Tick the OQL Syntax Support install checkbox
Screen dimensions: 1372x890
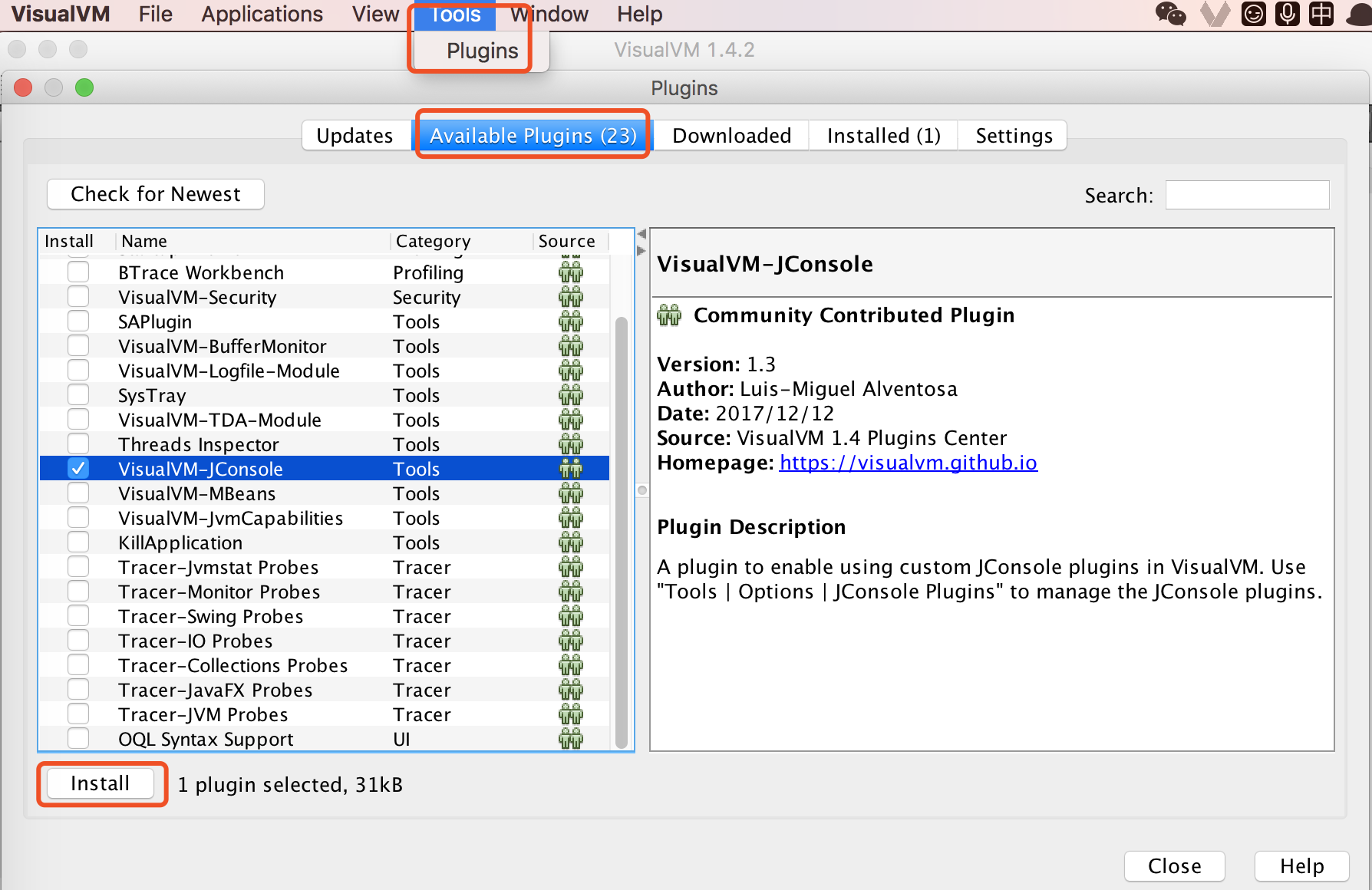pos(78,739)
